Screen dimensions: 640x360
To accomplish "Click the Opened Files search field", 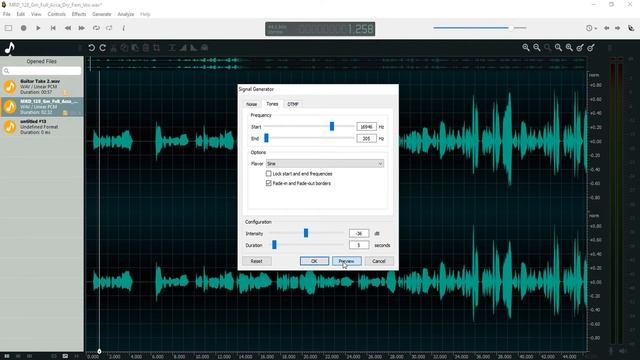I will pyautogui.click(x=42, y=71).
